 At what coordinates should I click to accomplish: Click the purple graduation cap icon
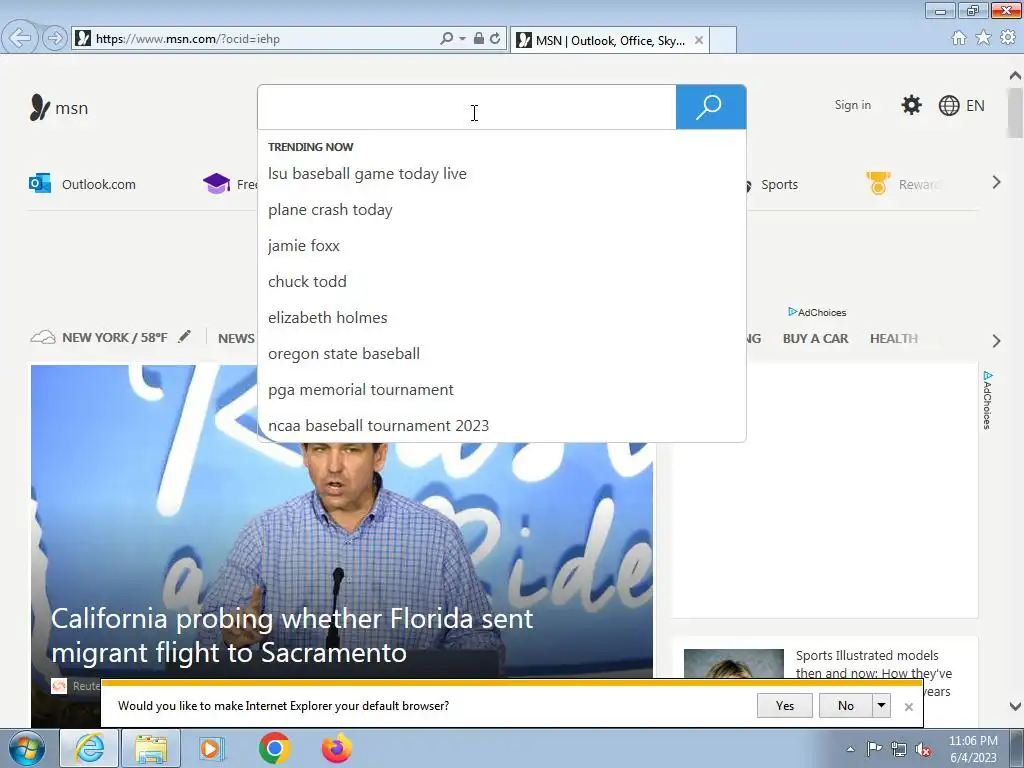216,184
